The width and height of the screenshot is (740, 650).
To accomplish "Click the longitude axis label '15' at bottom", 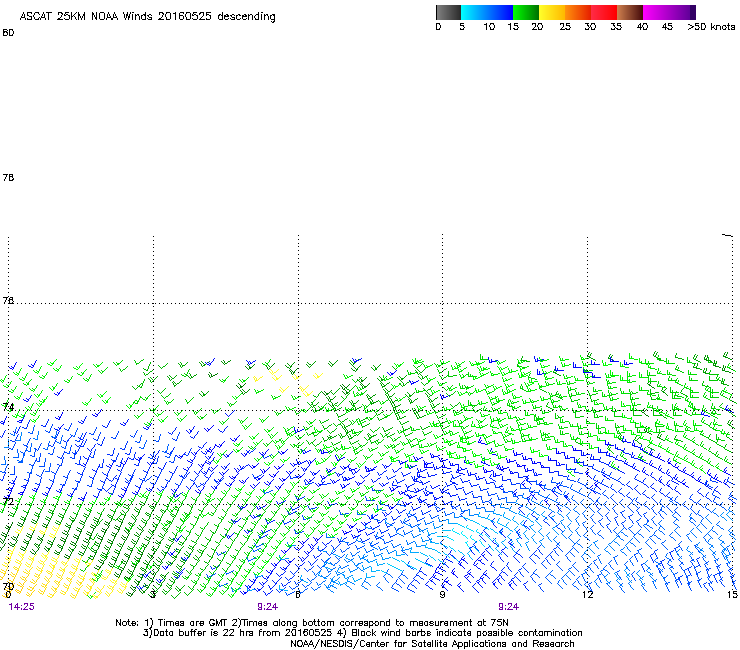I will pyautogui.click(x=732, y=594).
